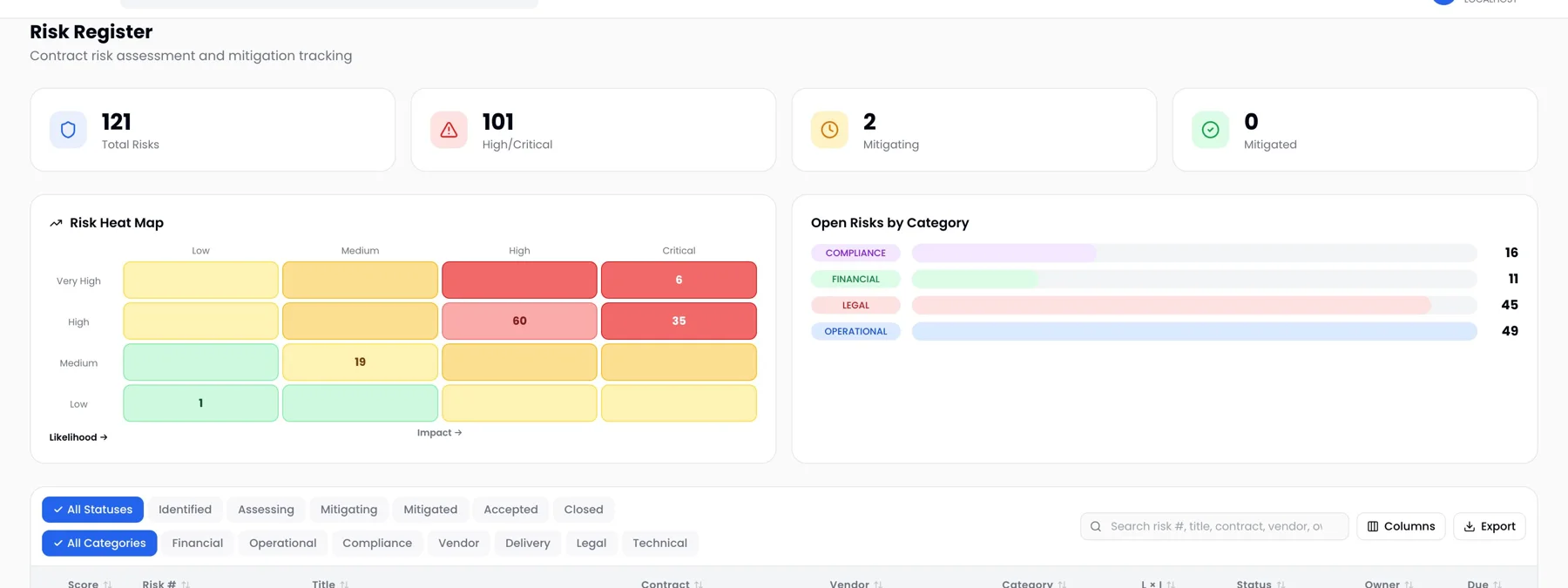The image size is (1568, 588).
Task: Filter by Delivery category chip
Action: pyautogui.click(x=528, y=543)
